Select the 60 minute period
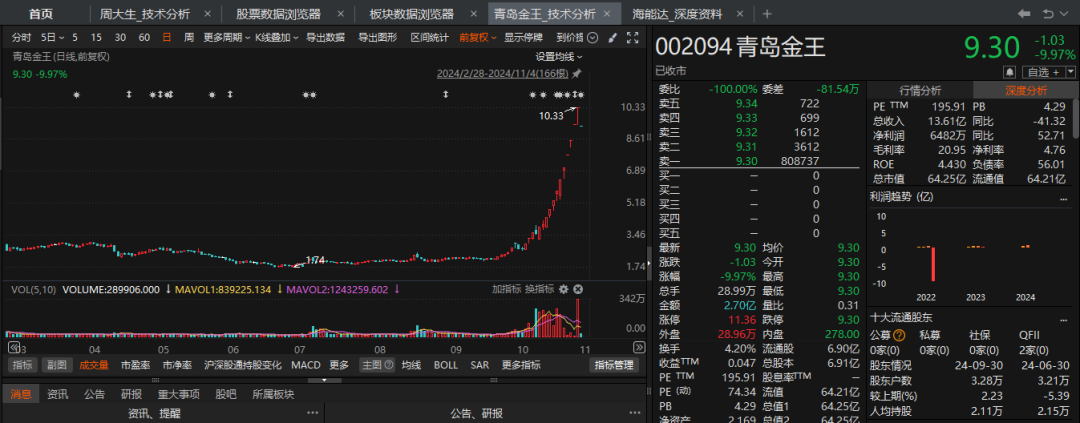 [144, 38]
